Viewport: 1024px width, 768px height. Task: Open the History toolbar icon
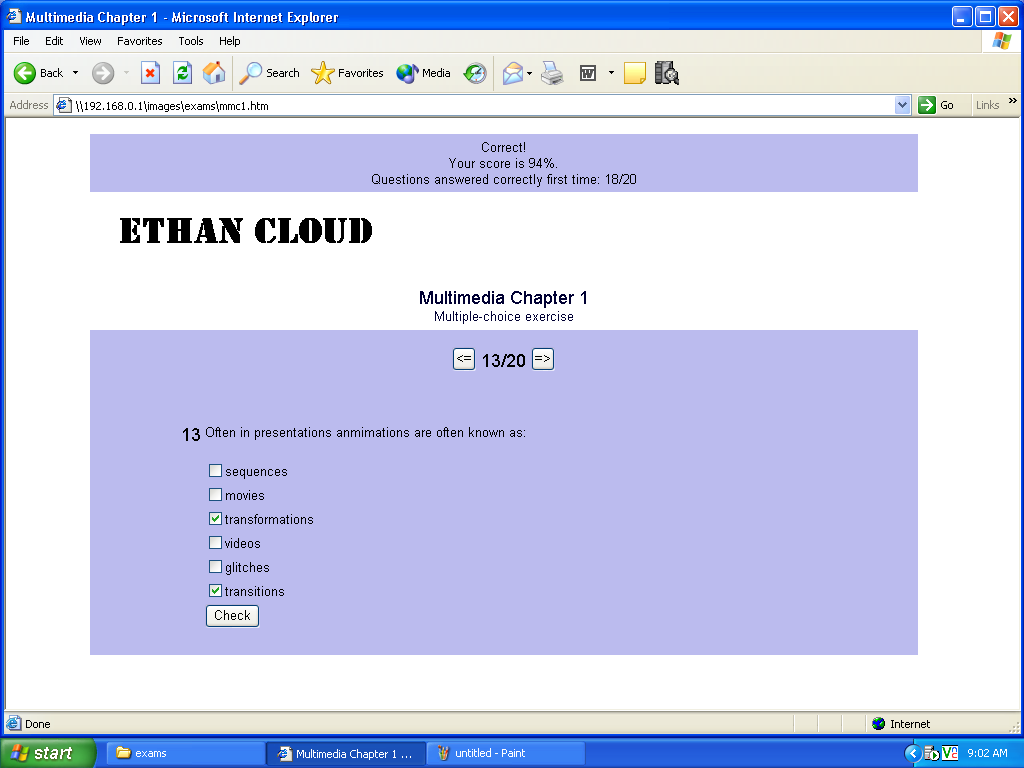tap(475, 73)
